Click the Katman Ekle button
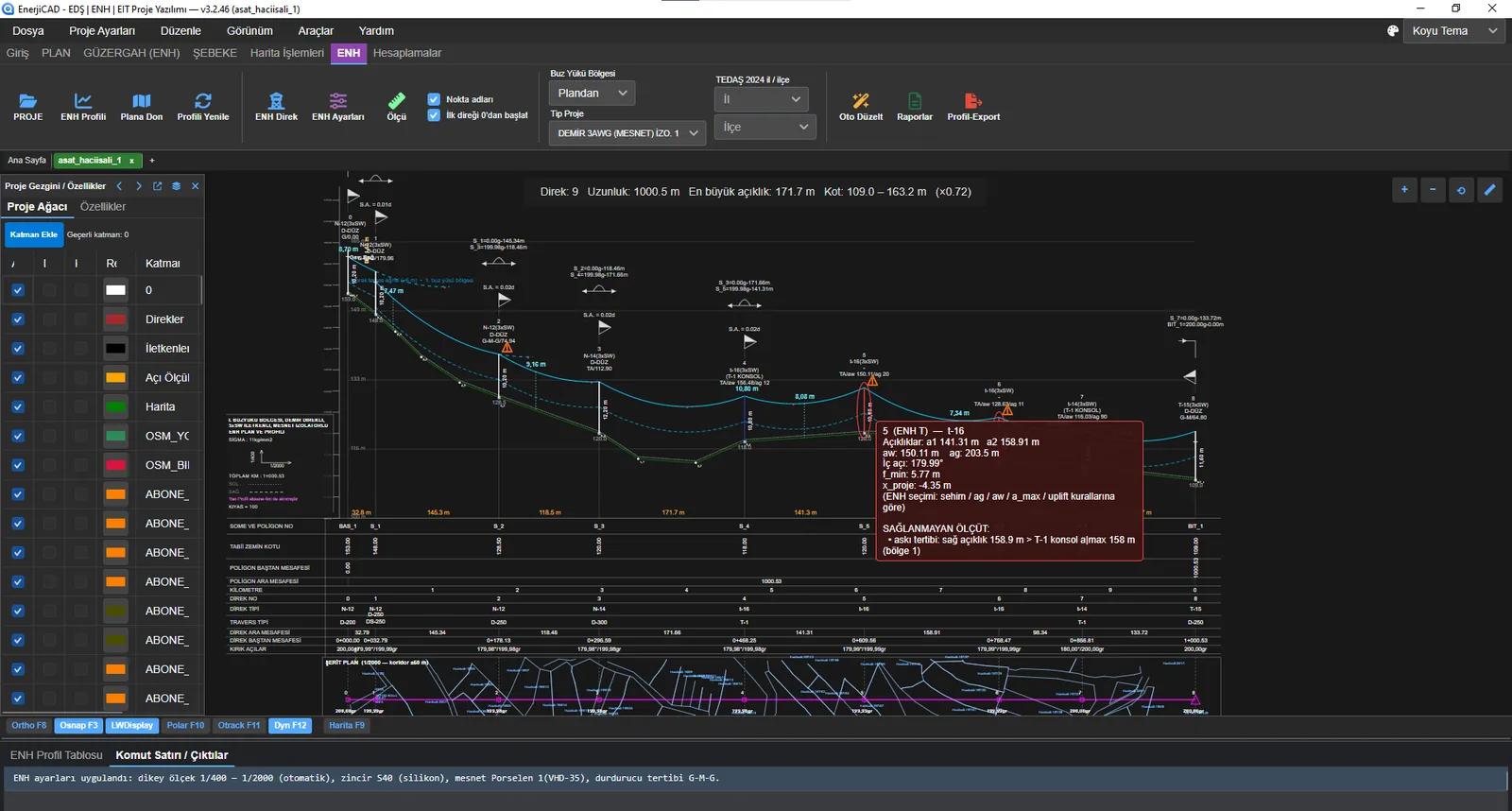The width and height of the screenshot is (1512, 811). (x=34, y=234)
